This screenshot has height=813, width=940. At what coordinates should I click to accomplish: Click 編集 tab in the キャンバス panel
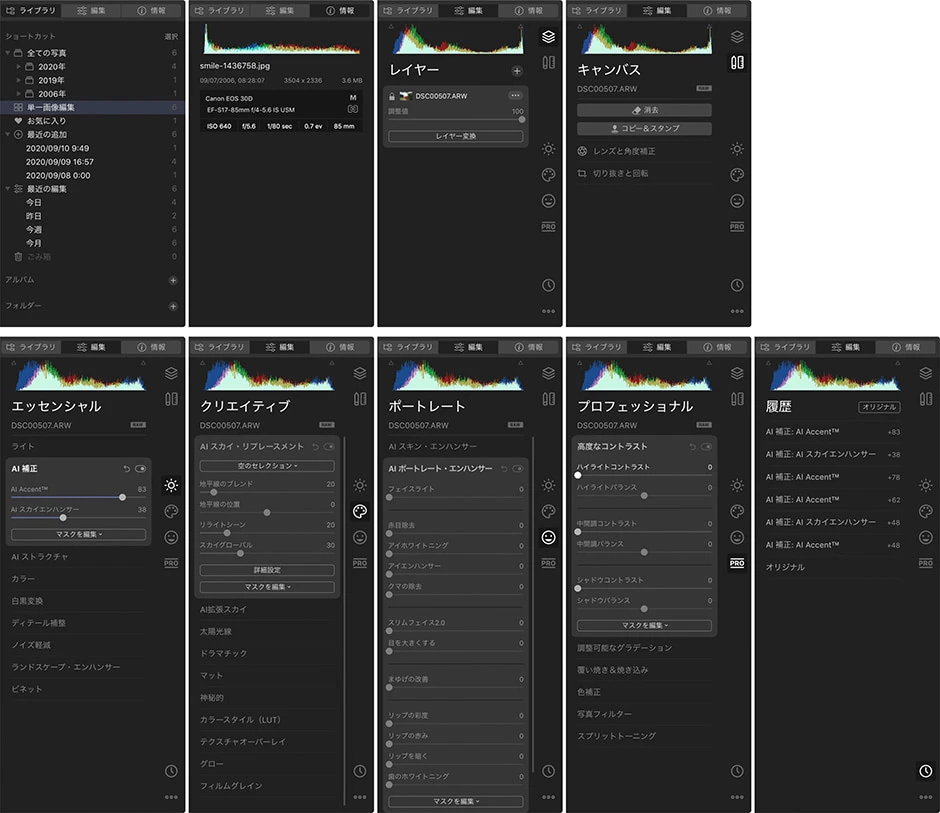pos(657,11)
